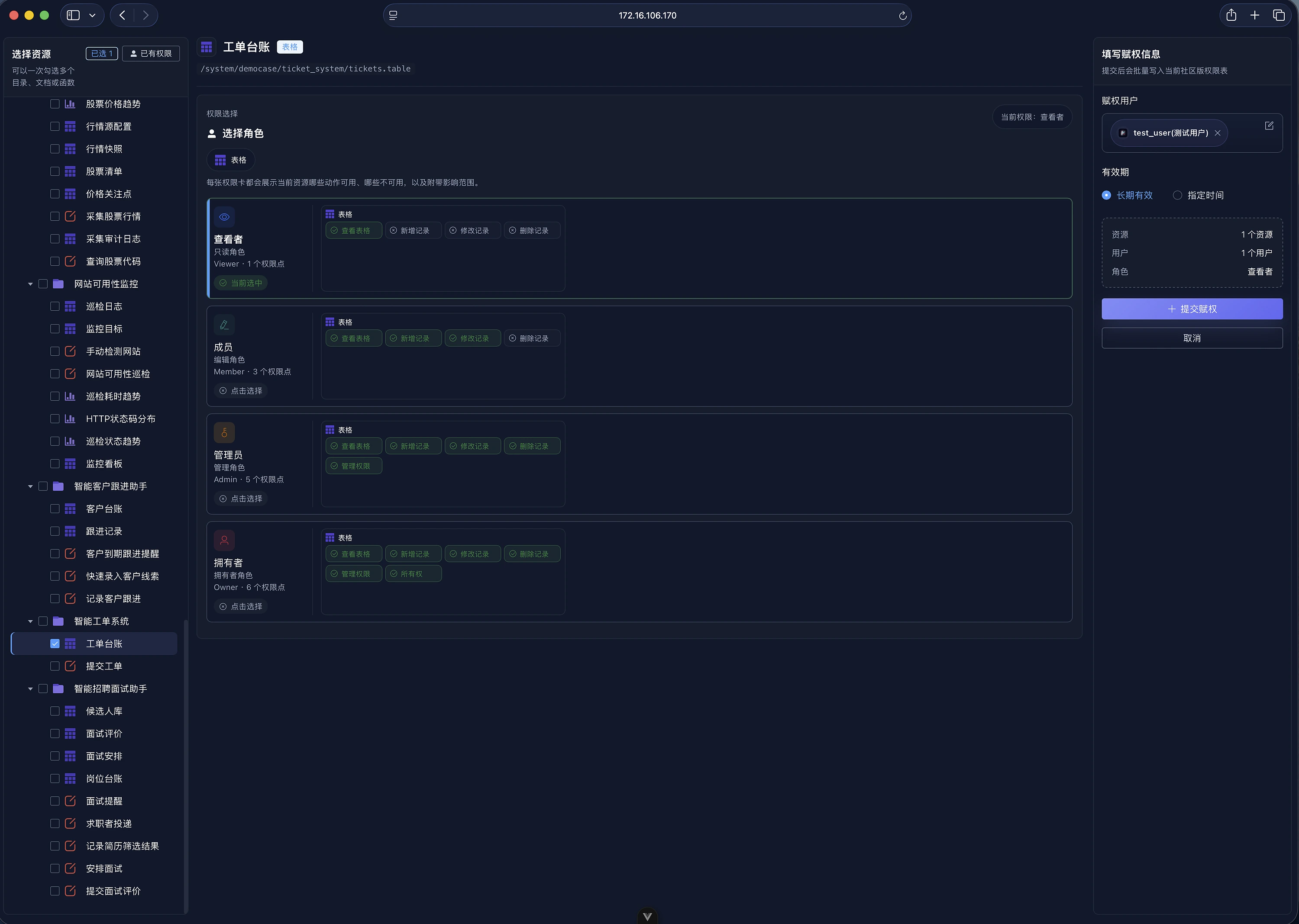Remove test_user chip with its X
1299x924 pixels.
1218,132
